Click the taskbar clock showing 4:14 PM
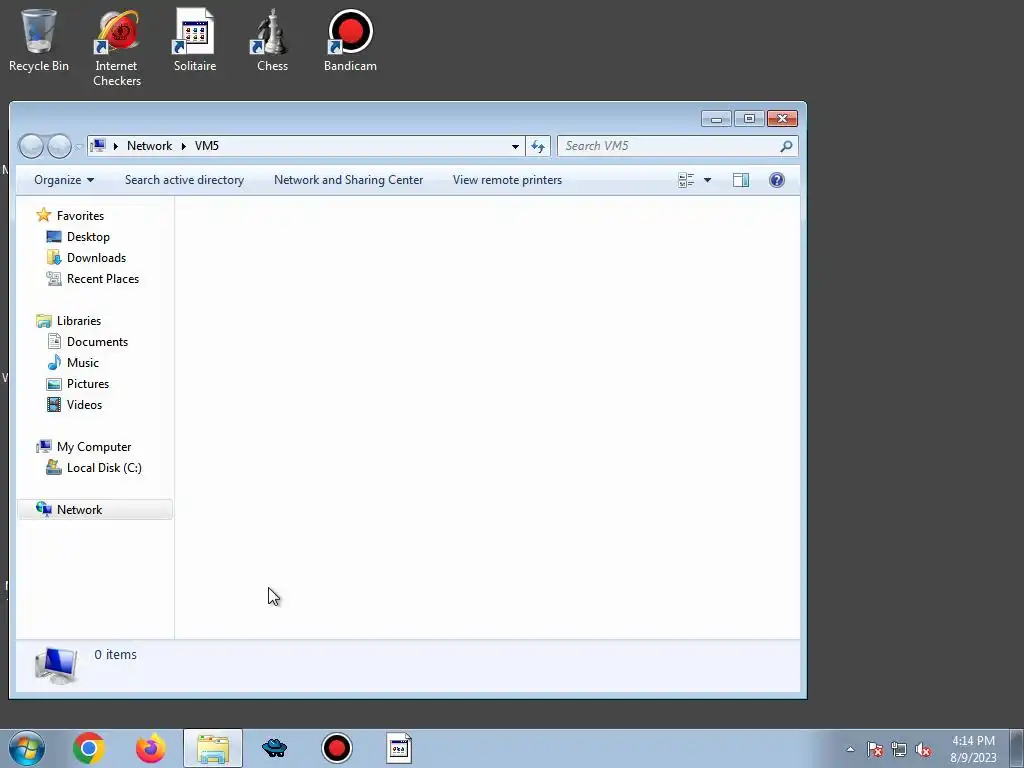1024x768 pixels. [x=973, y=749]
